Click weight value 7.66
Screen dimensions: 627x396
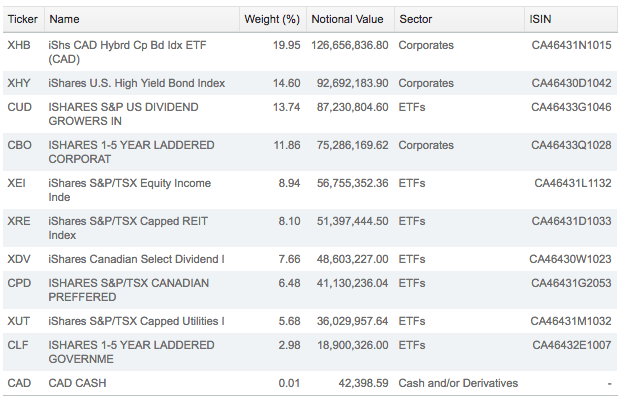tap(289, 259)
